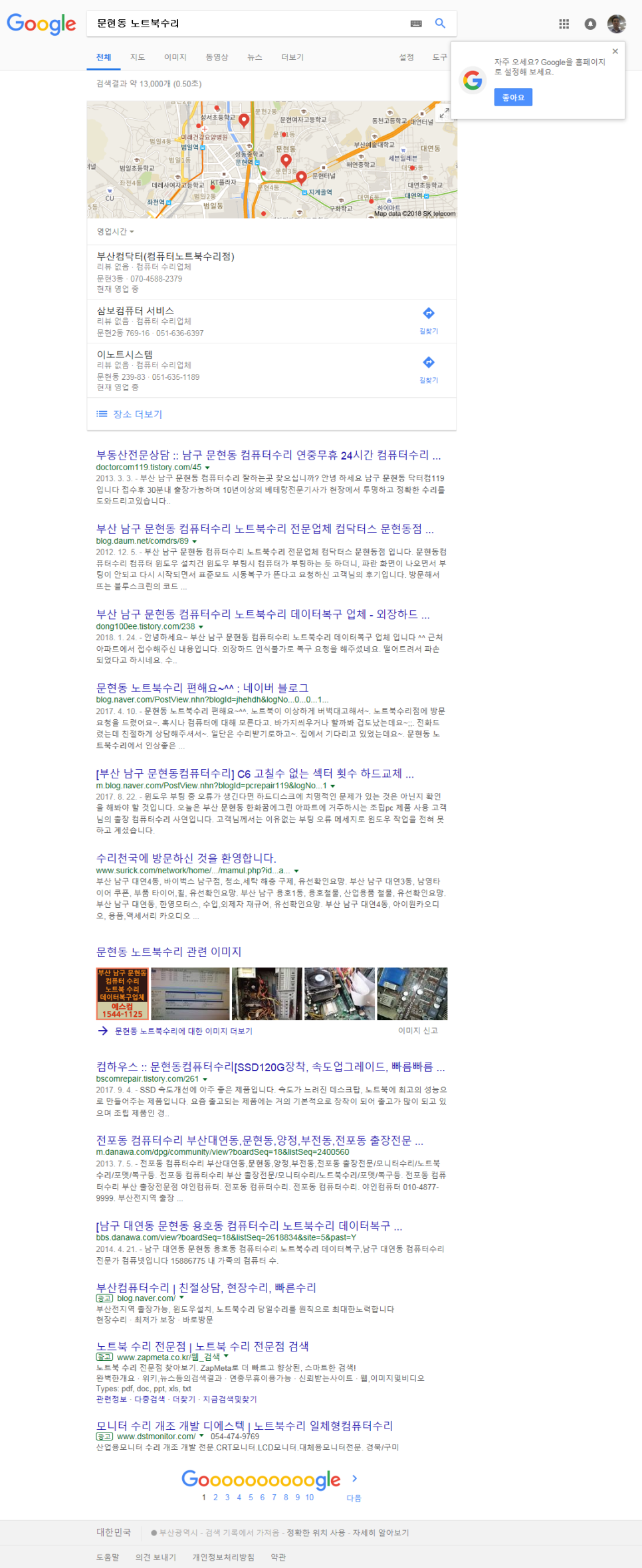The width and height of the screenshot is (642, 1568).
Task: Close the homepage suggestion popup
Action: coord(615,51)
